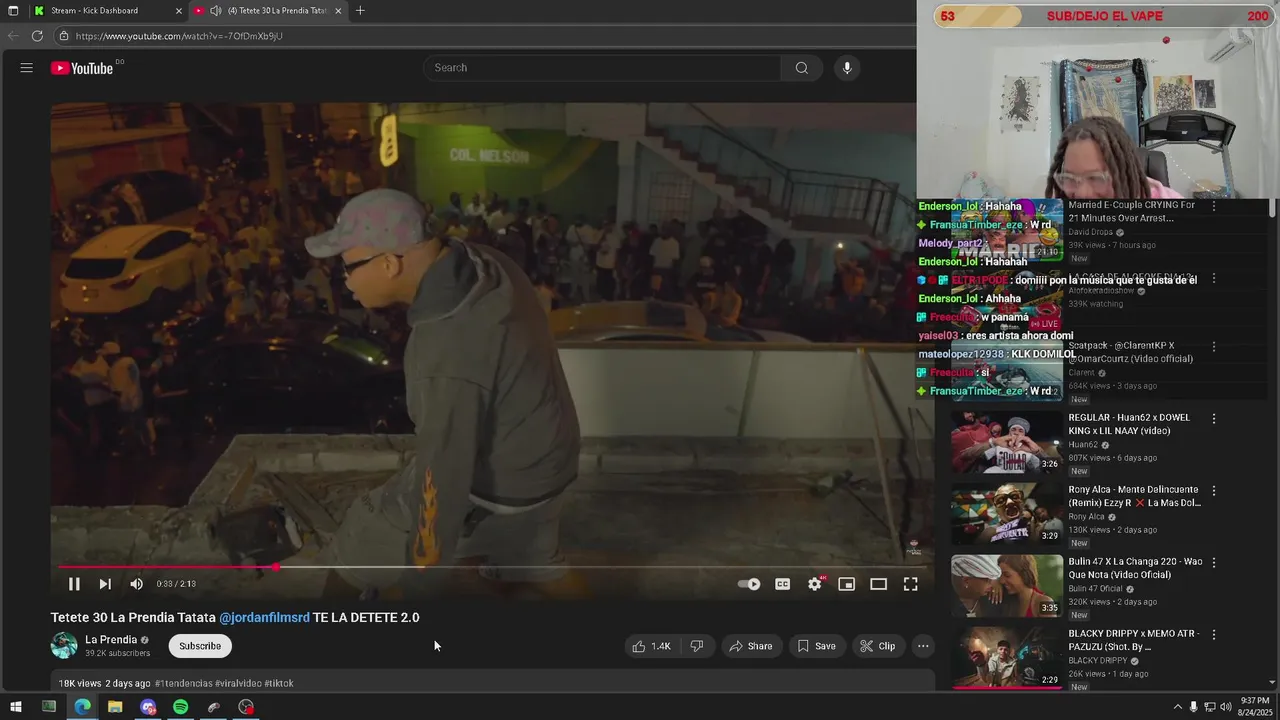The width and height of the screenshot is (1280, 720).
Task: Click the browser address bar URL
Action: click(179, 36)
